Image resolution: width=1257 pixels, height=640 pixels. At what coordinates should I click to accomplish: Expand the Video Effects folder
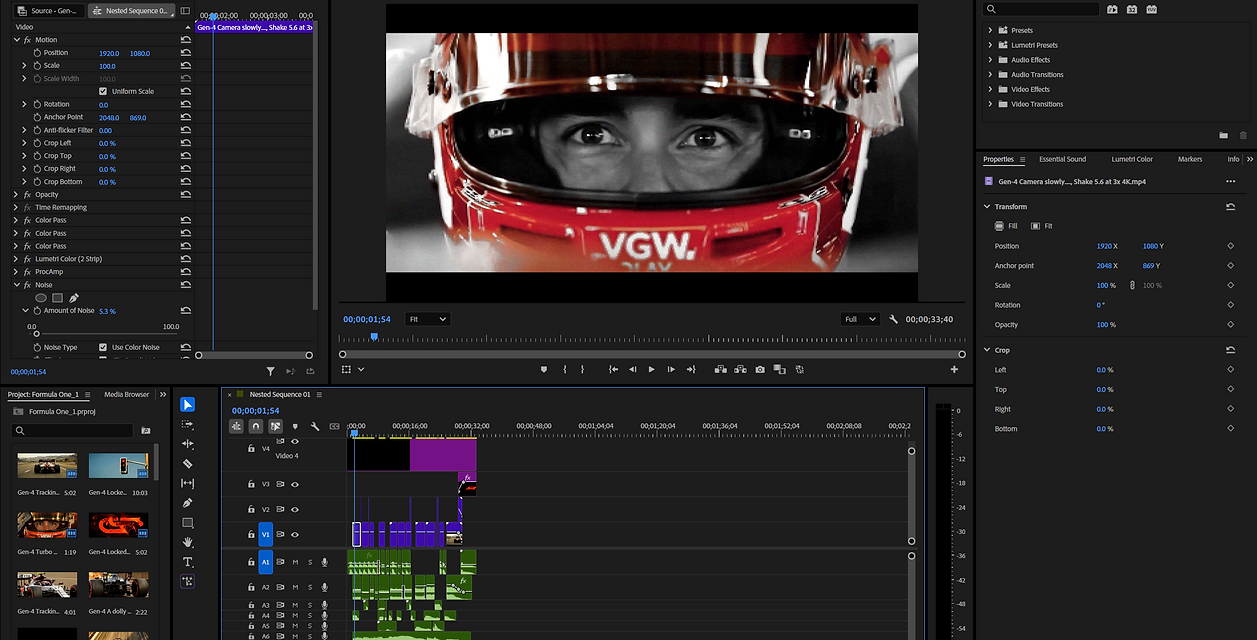(x=990, y=89)
